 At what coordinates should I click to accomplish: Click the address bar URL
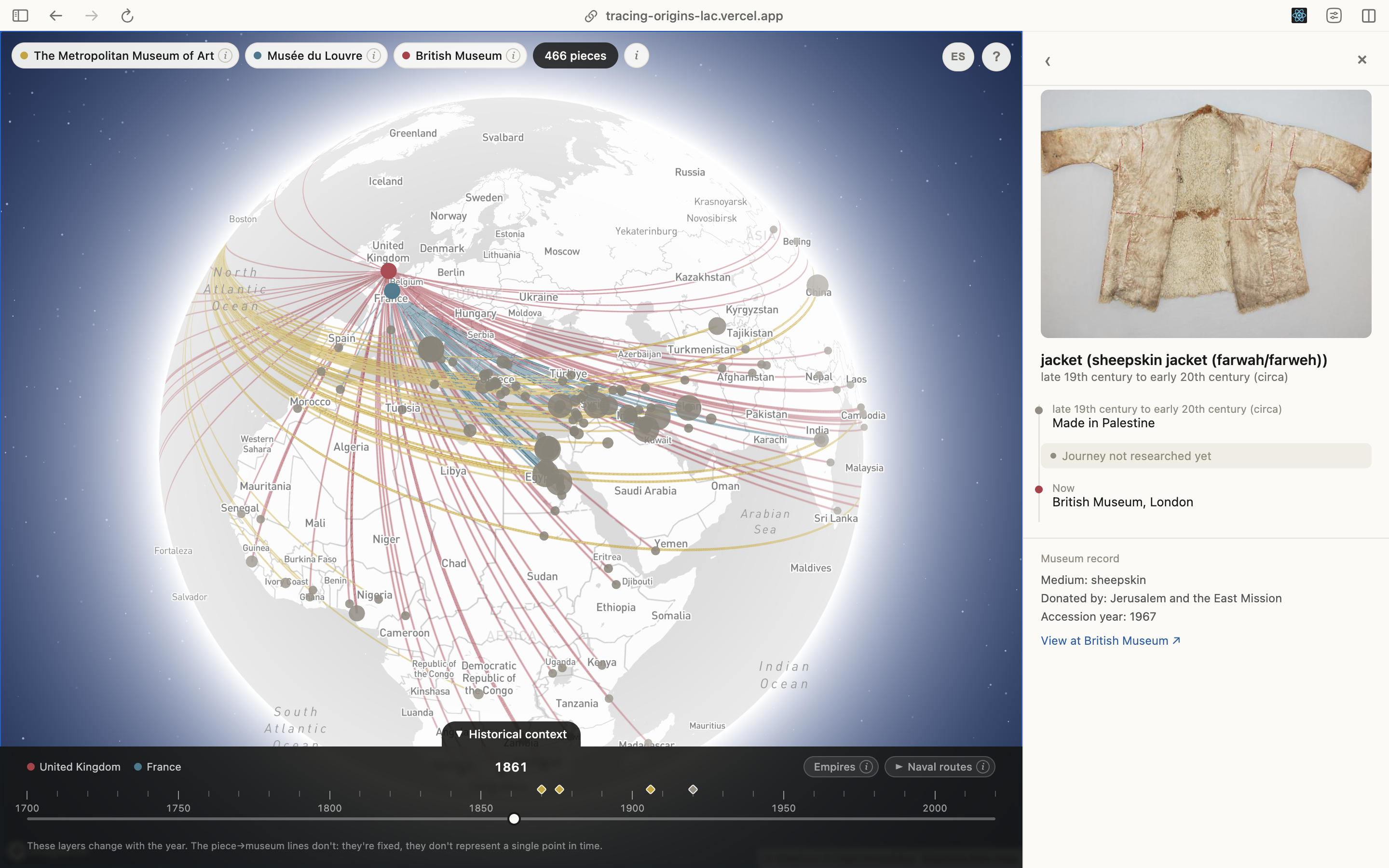click(694, 16)
